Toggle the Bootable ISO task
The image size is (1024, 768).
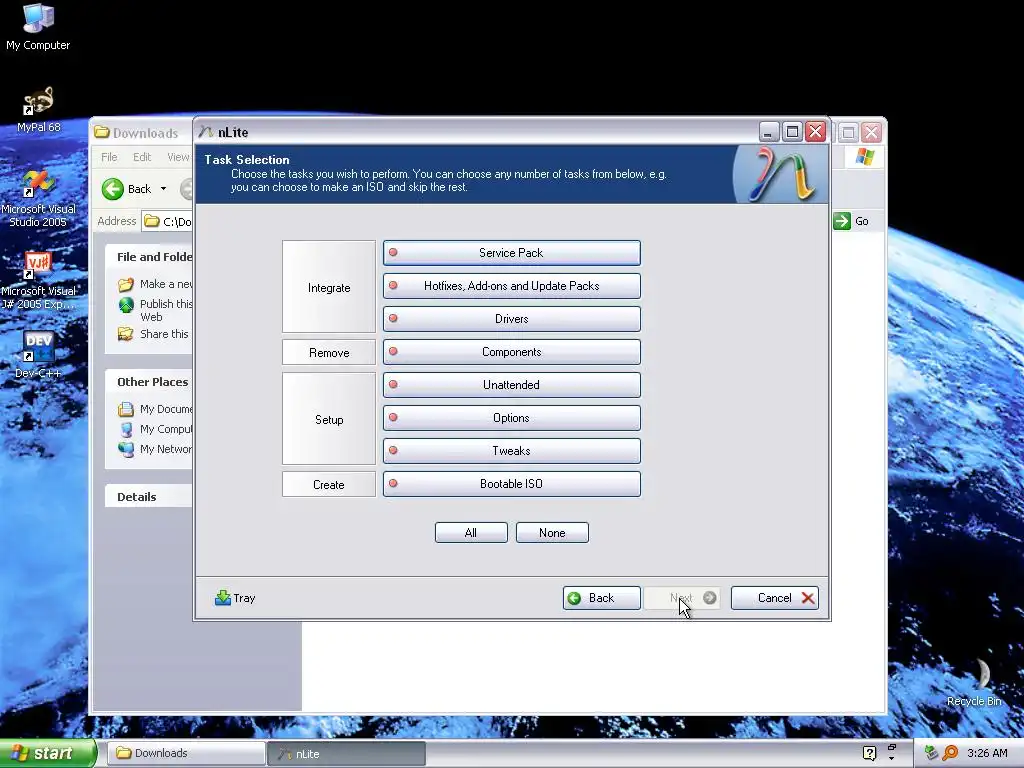(x=511, y=484)
